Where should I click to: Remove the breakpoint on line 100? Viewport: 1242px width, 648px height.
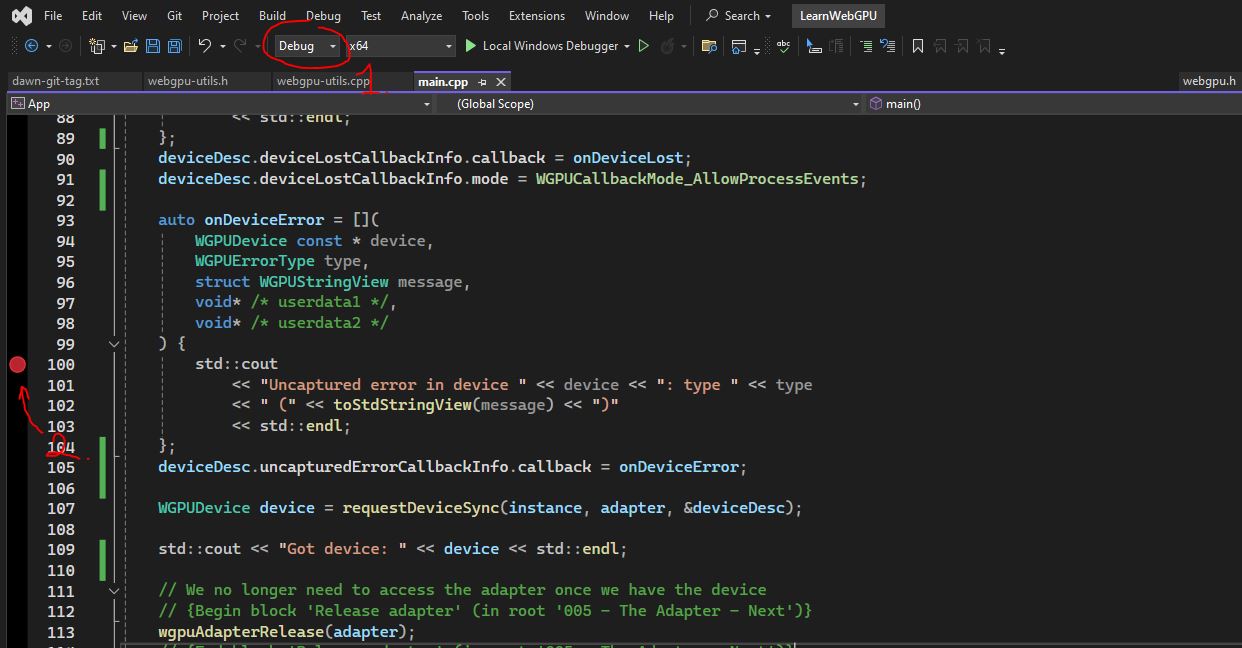(x=17, y=365)
